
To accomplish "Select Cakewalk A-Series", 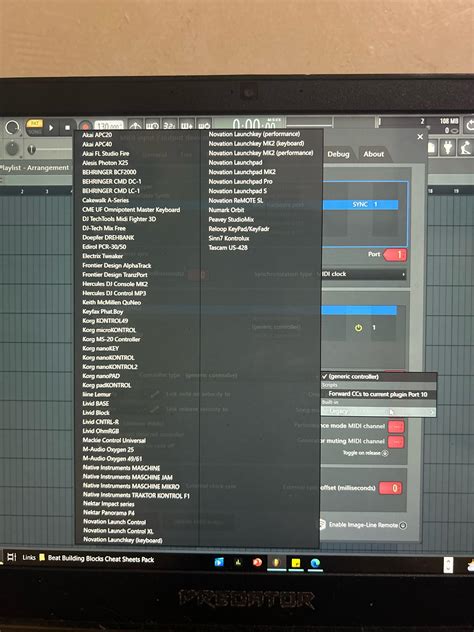I will pos(105,200).
